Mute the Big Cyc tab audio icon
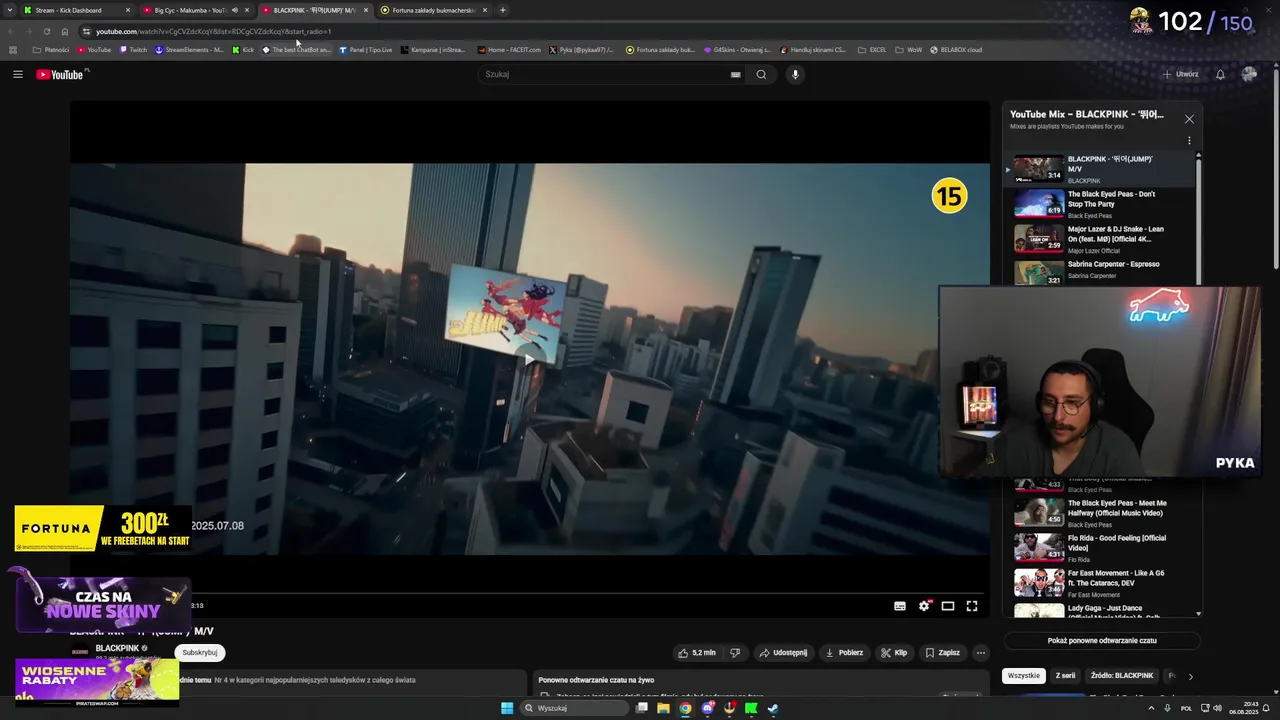 [235, 10]
